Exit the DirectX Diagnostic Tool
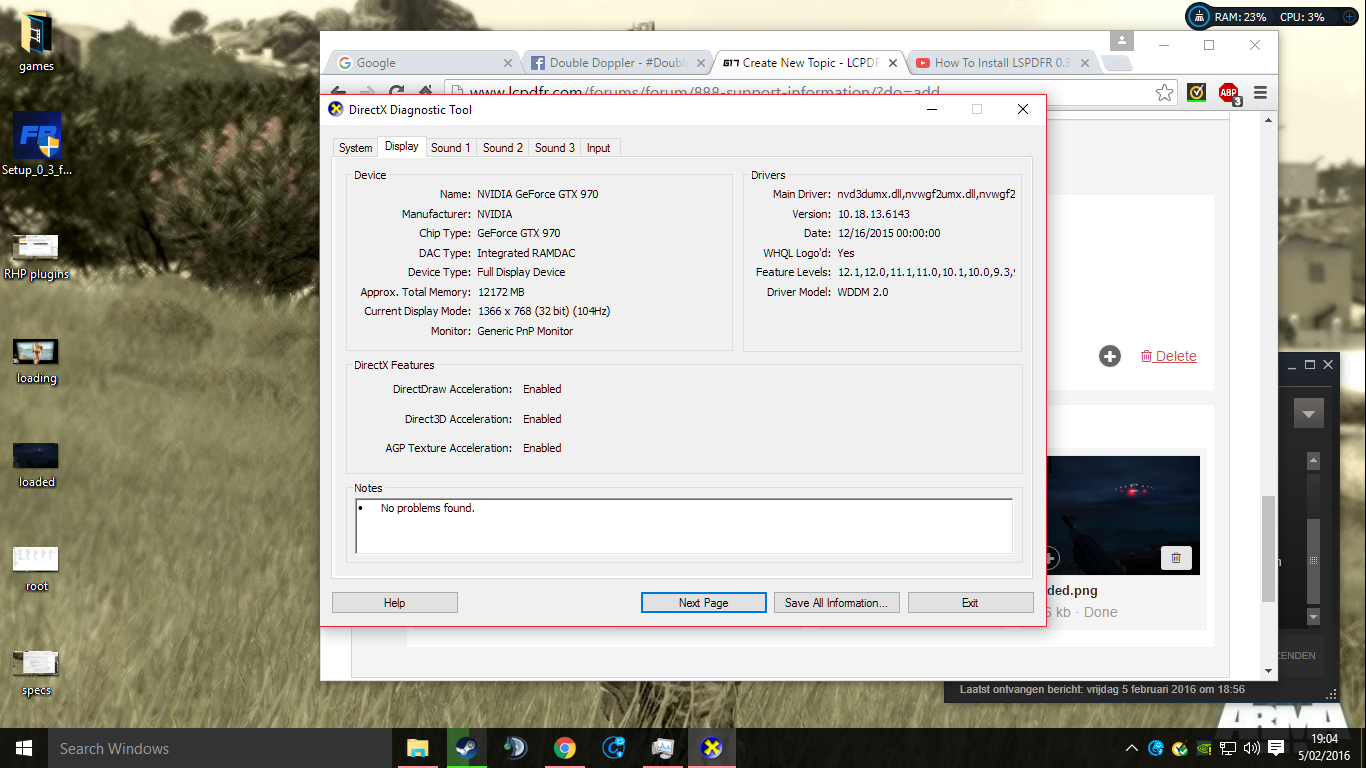The height and width of the screenshot is (768, 1366). point(970,603)
